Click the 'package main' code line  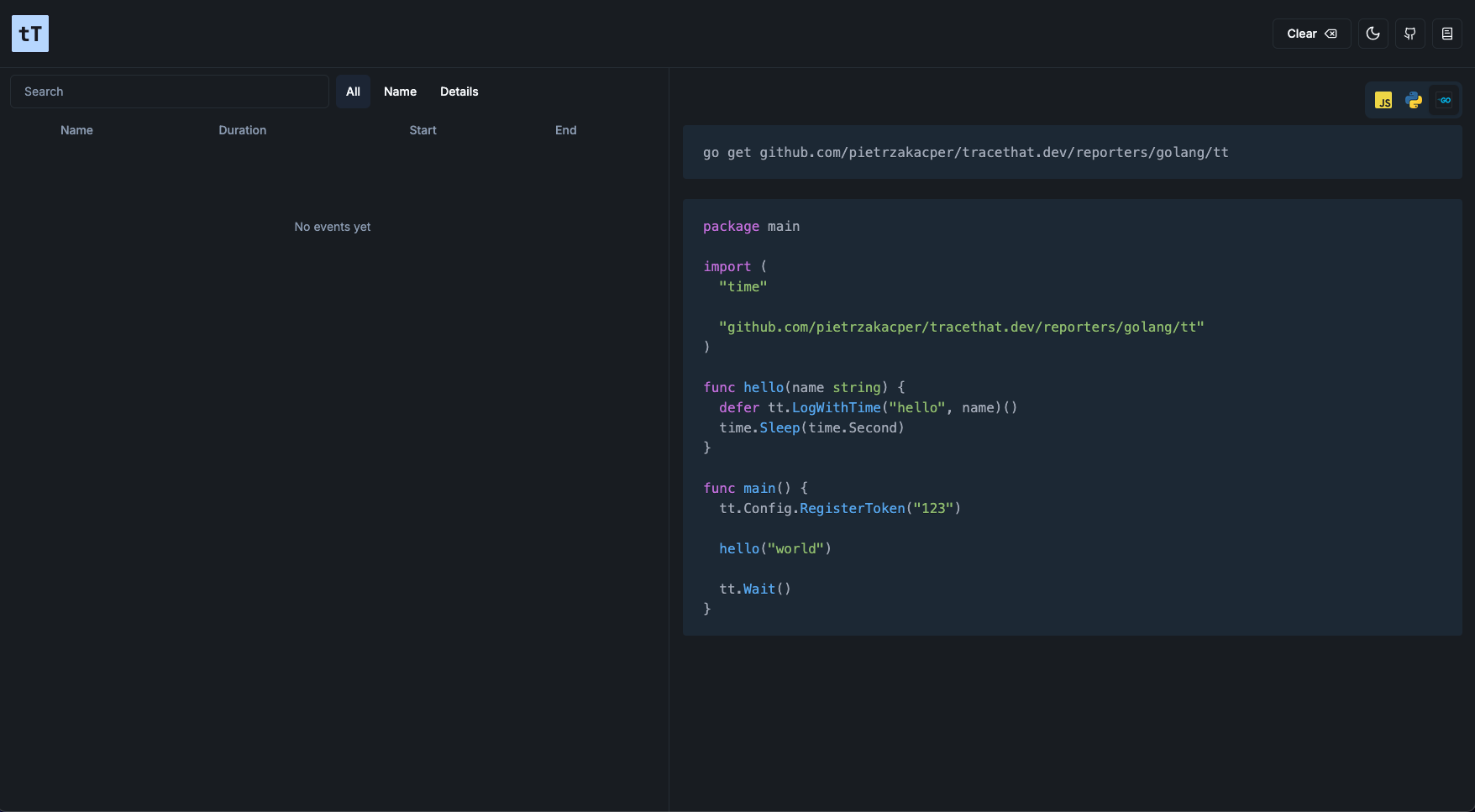pos(751,226)
